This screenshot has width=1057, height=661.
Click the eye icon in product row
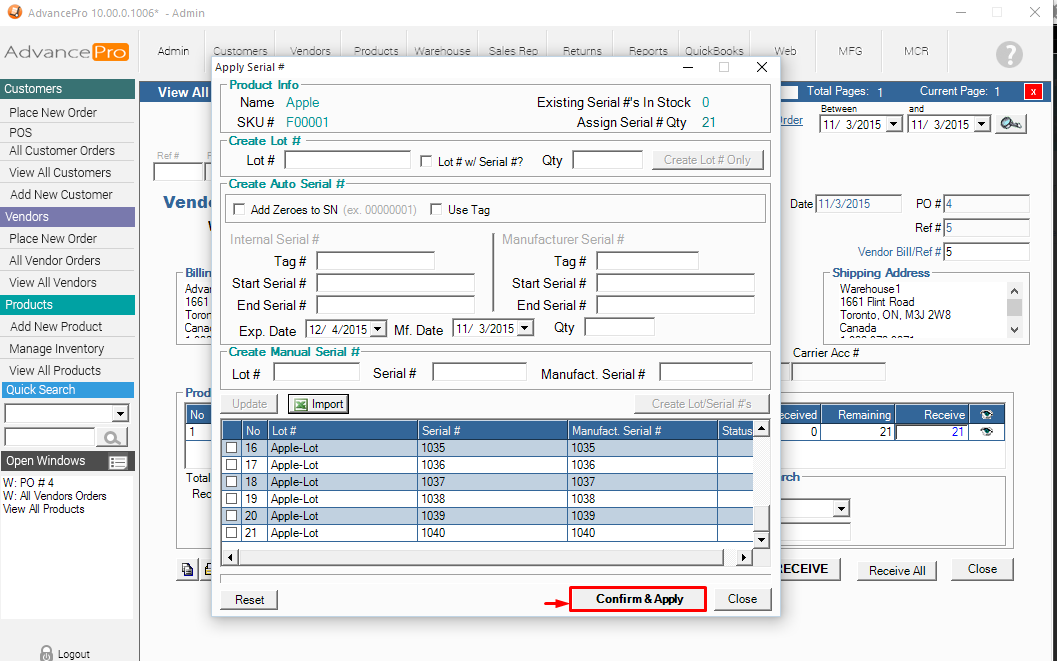[986, 432]
